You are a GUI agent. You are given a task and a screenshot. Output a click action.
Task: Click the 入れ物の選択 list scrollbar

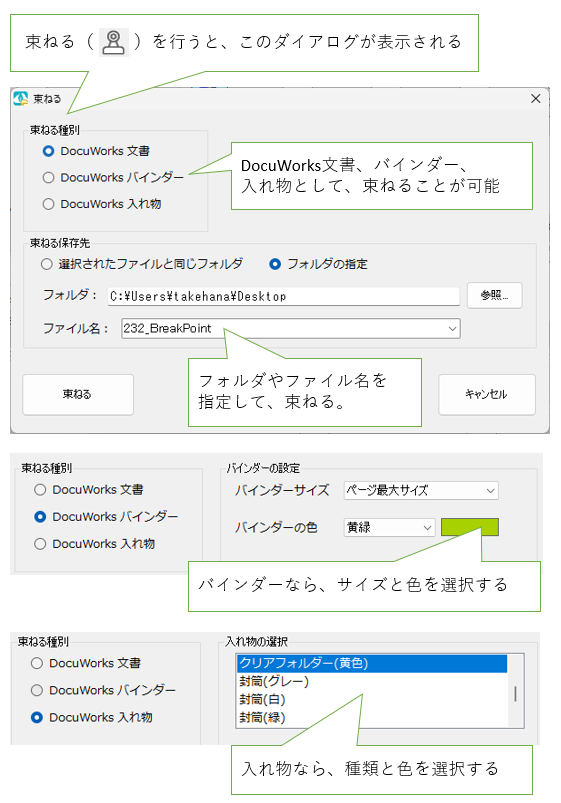(x=515, y=691)
